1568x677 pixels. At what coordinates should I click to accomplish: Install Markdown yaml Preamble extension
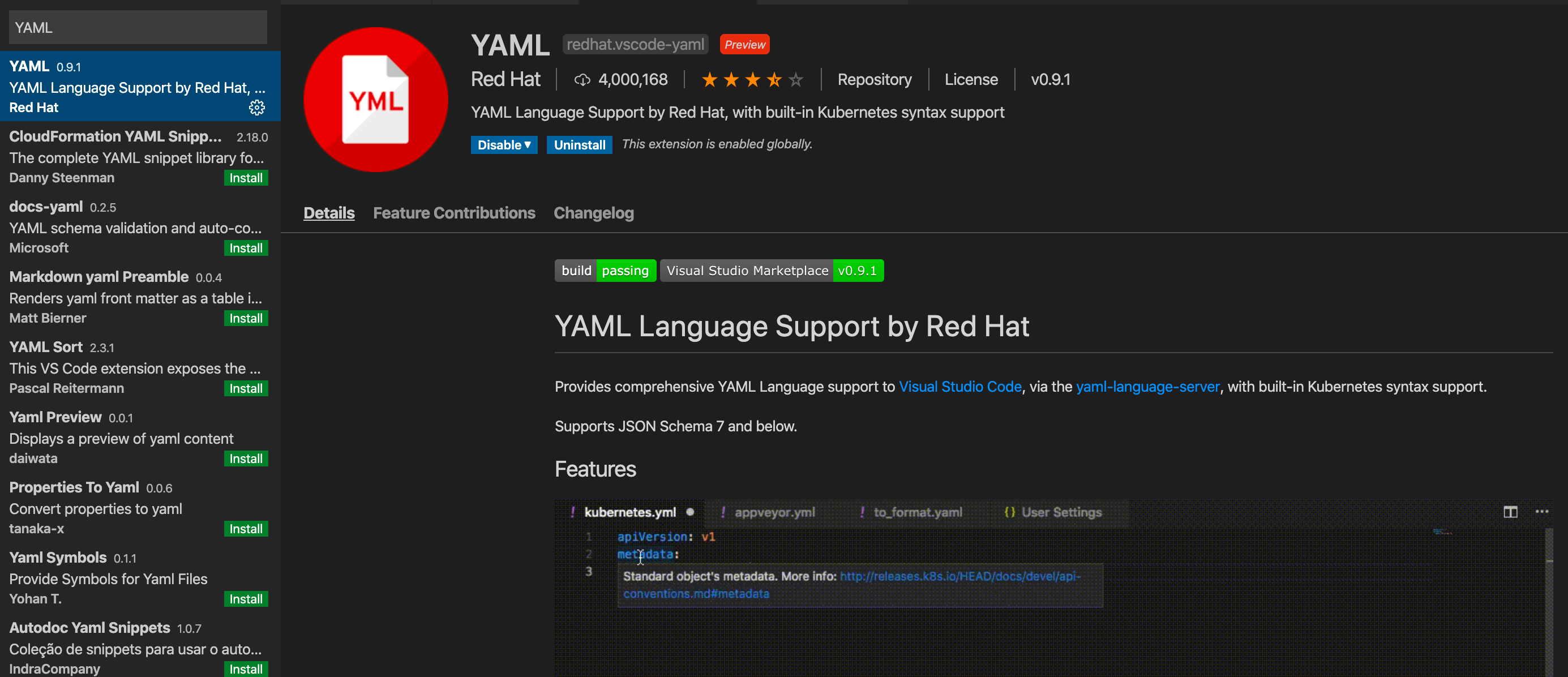[246, 318]
